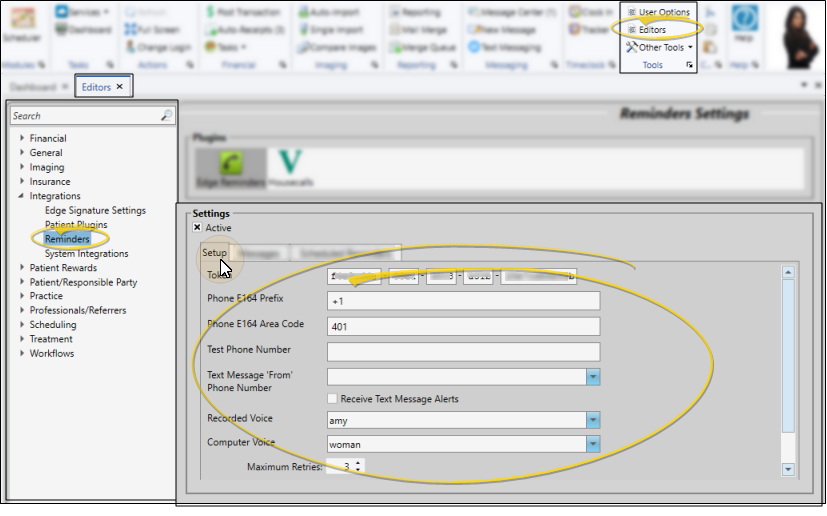Open the Recorded Voice dropdown
The image size is (827, 516).
pos(592,421)
